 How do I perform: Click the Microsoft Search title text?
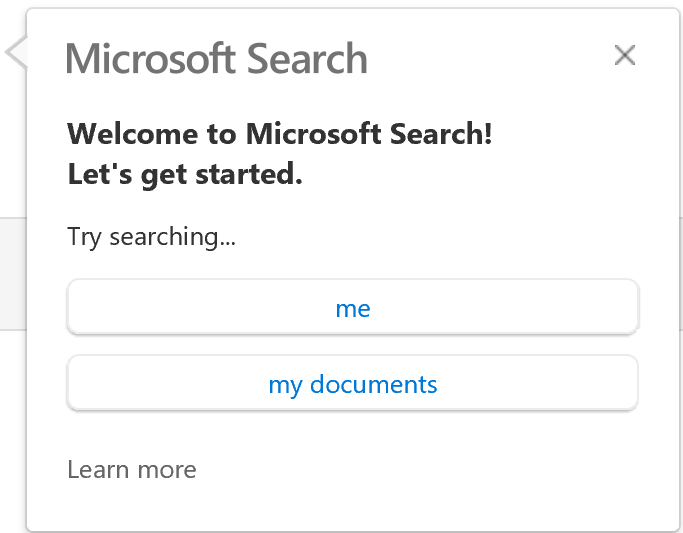click(216, 58)
